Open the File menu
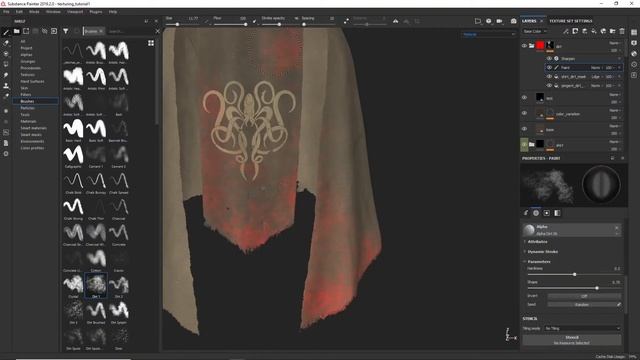640x360 pixels. tap(6, 12)
